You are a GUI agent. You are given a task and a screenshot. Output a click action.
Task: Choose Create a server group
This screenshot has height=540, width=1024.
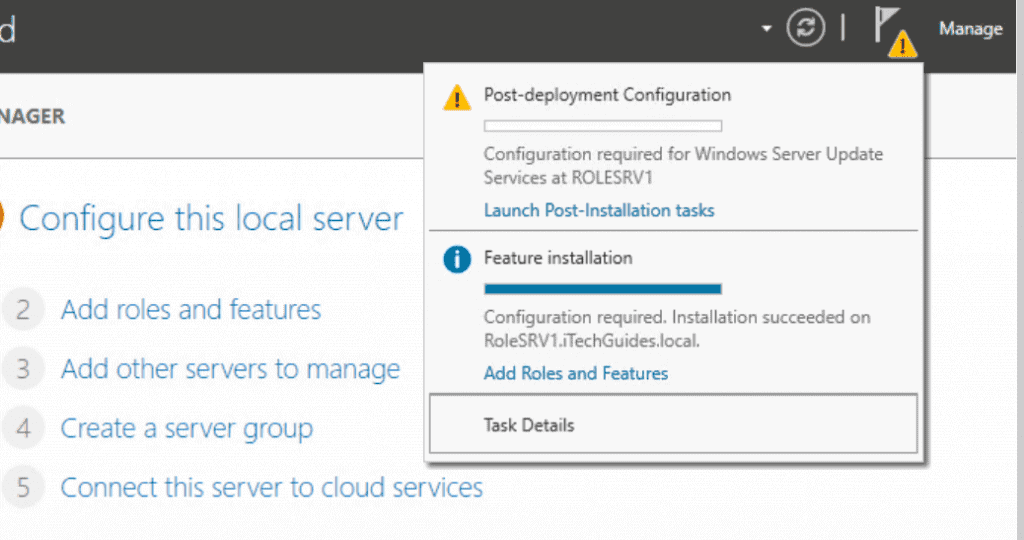pos(187,429)
